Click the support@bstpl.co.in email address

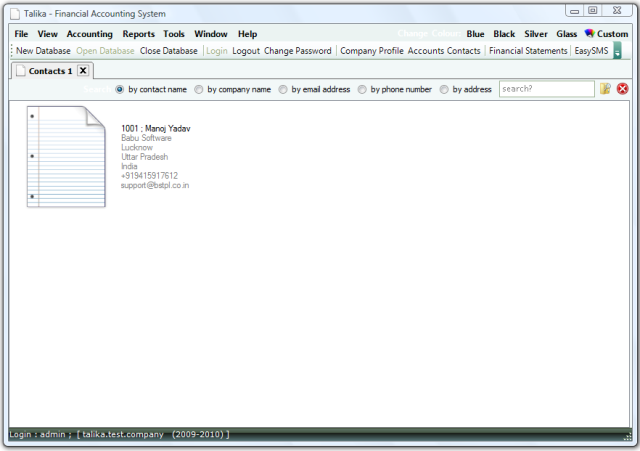pos(155,185)
